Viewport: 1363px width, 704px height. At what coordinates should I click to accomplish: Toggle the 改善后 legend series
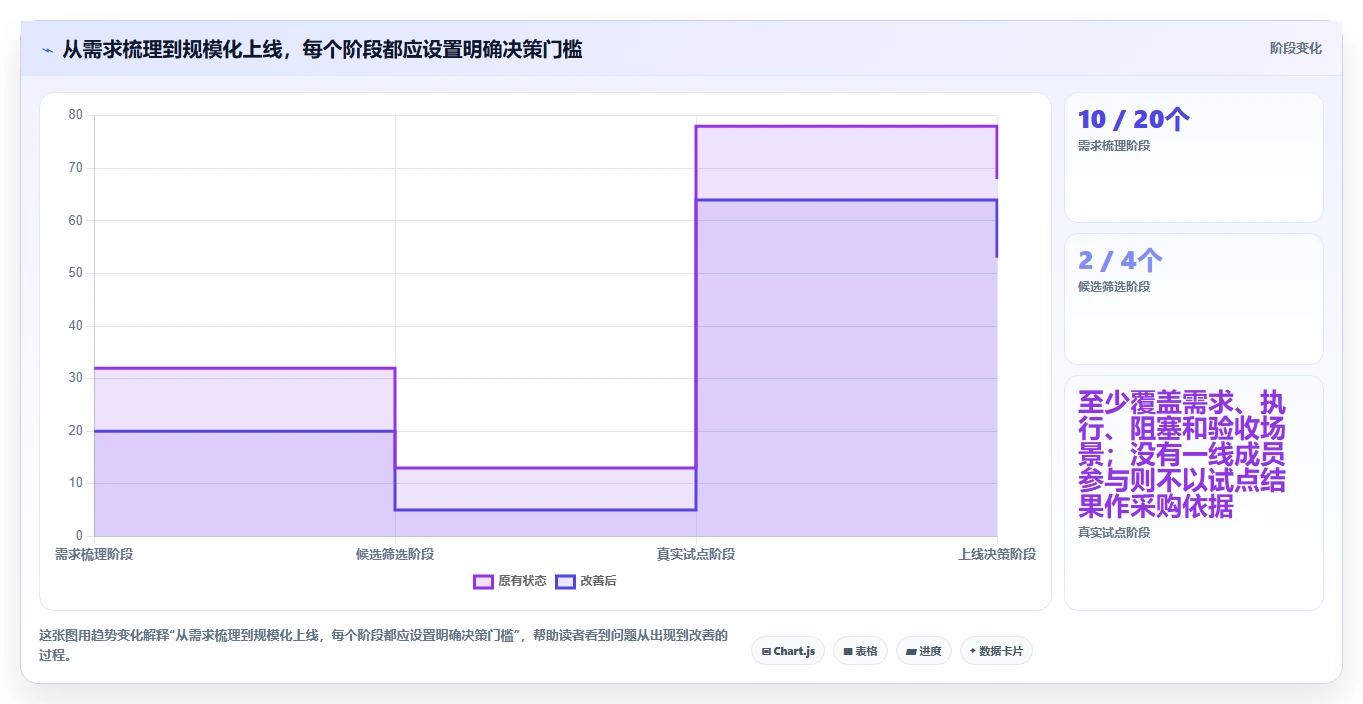(586, 581)
